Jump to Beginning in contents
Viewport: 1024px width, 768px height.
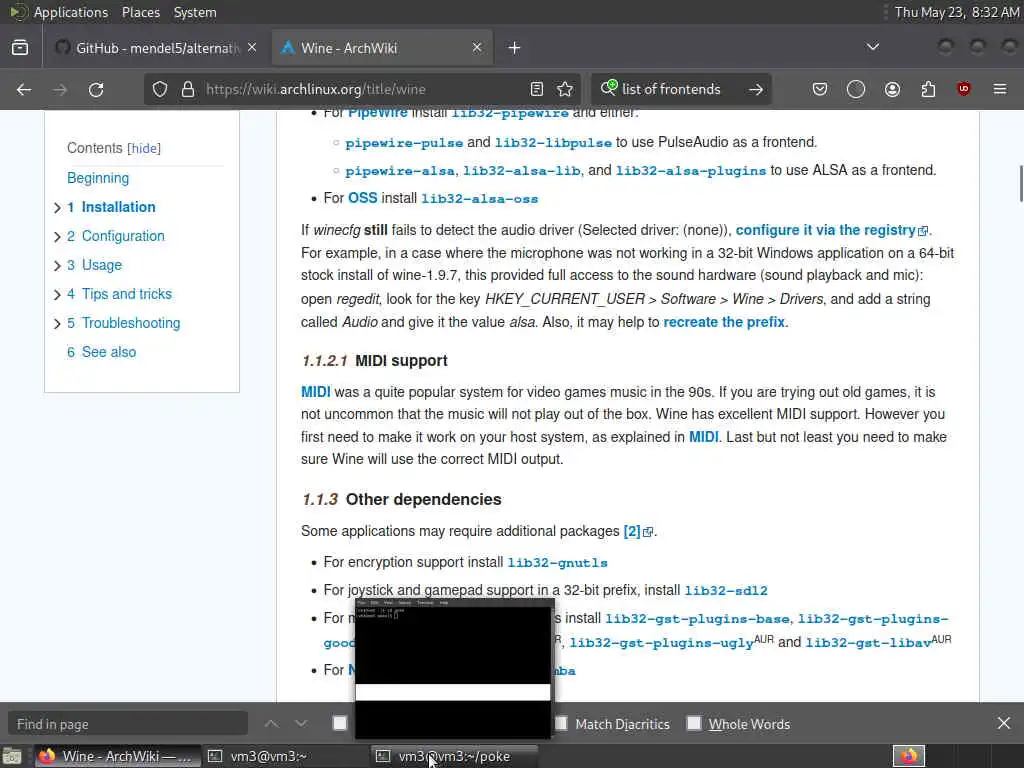[98, 178]
